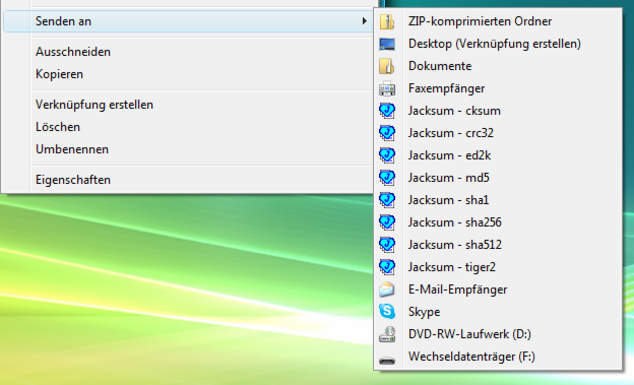Click the Dokumente folder icon
The height and width of the screenshot is (385, 634).
[x=387, y=66]
